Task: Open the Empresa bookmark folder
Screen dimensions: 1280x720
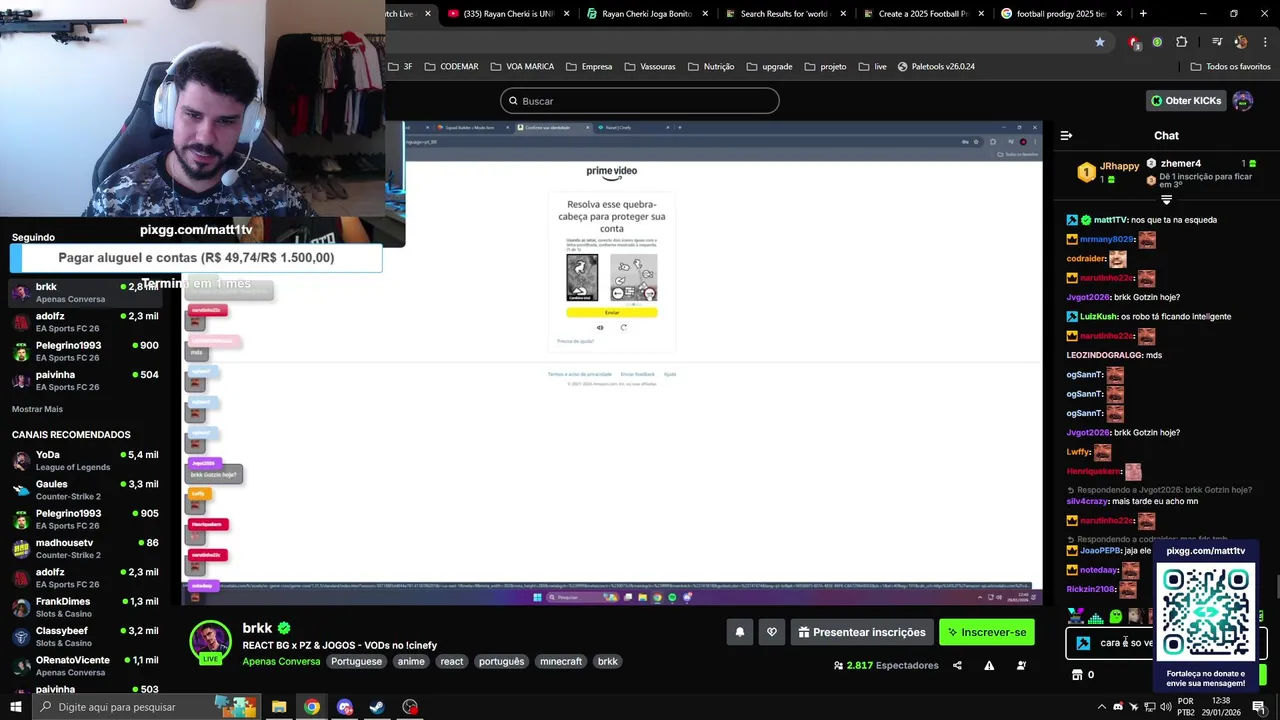Action: click(x=589, y=67)
